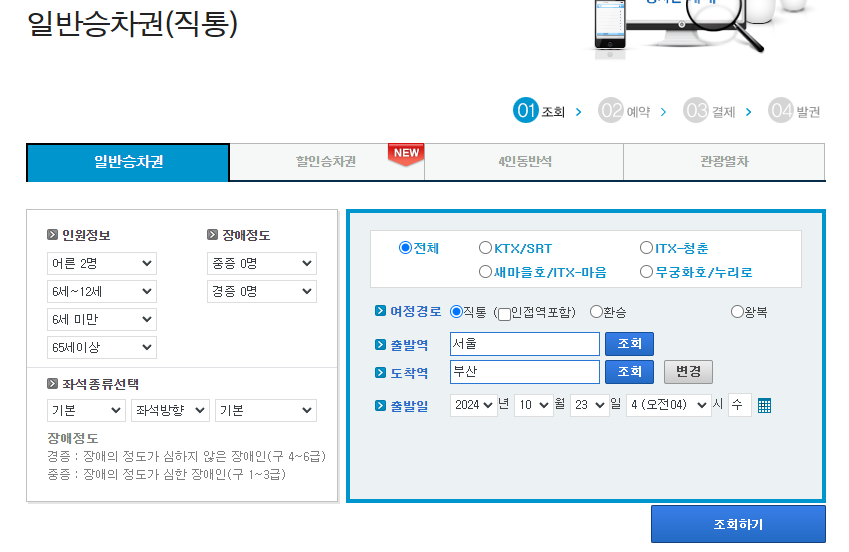Screen dimensions: 849x552
Task: Open the 4 (오전04) hour dropdown
Action: tap(669, 405)
